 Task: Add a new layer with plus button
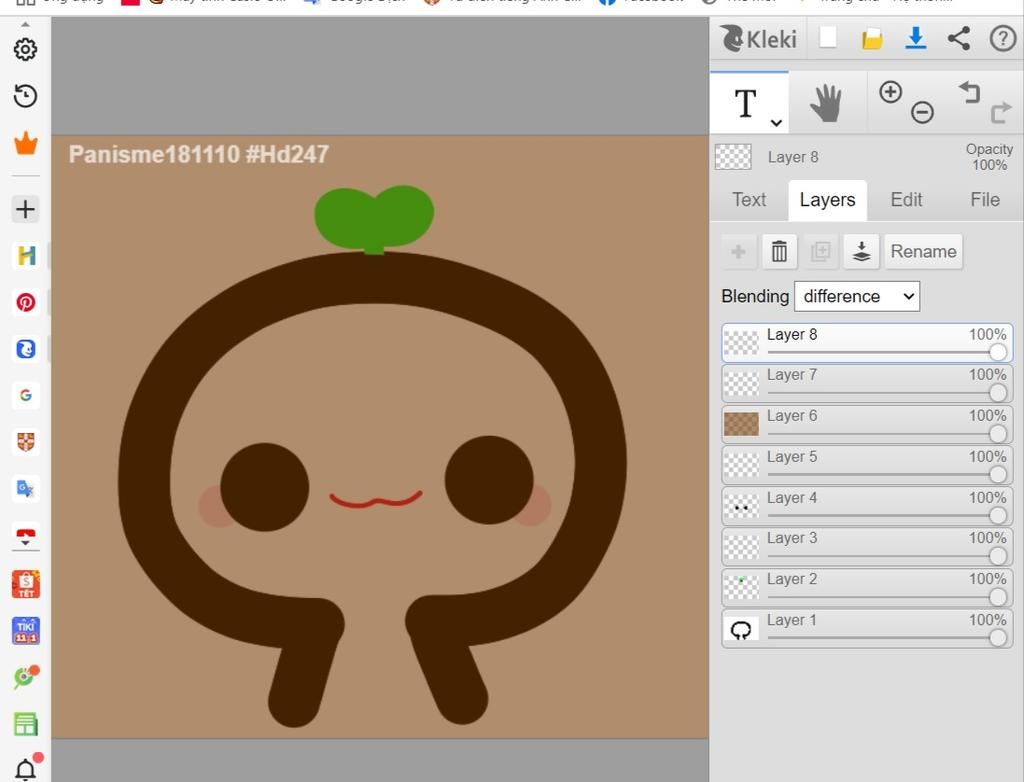coord(739,252)
